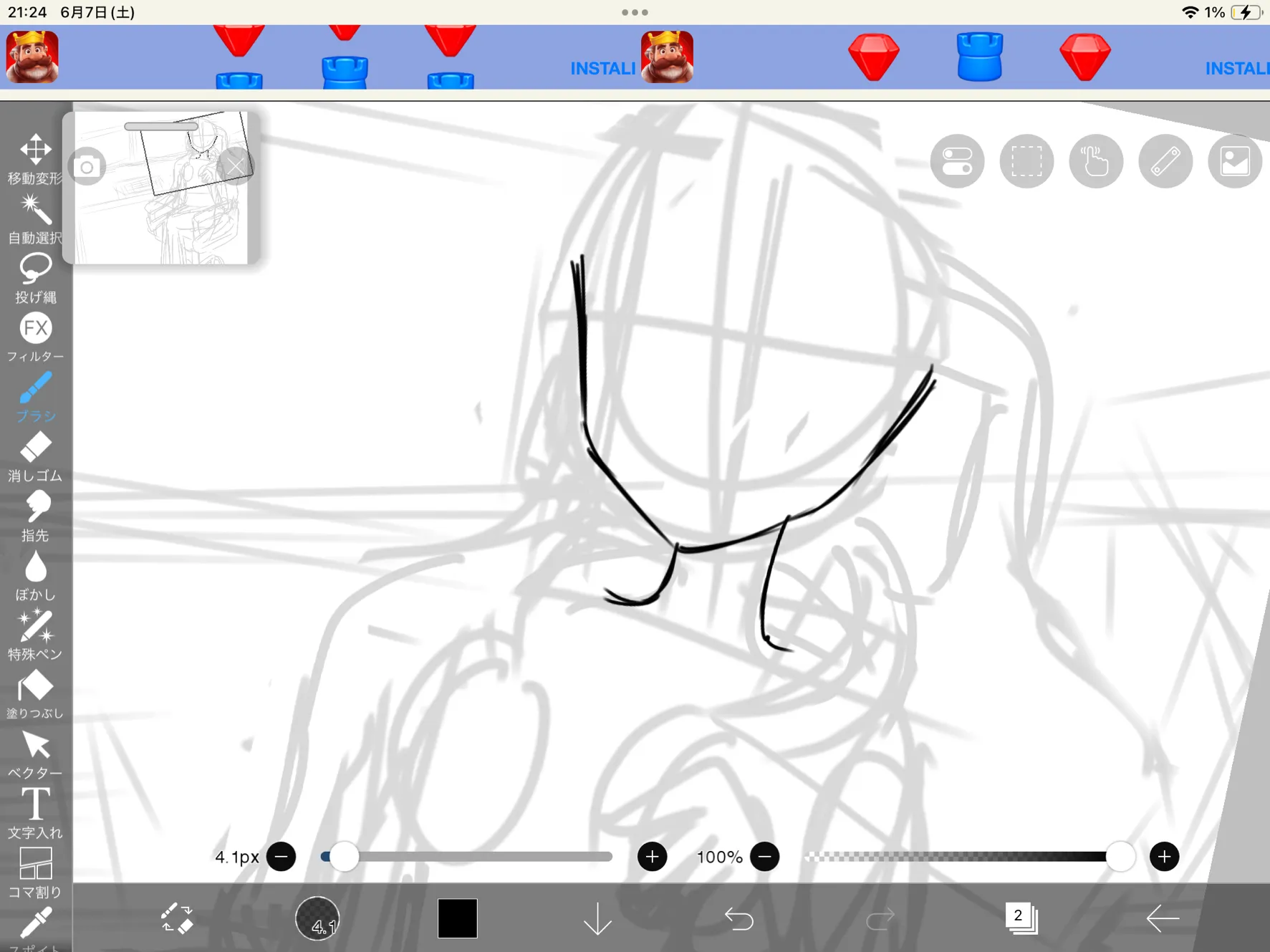Select the 消しゴム eraser tool
This screenshot has height=952, width=1270.
[x=35, y=456]
